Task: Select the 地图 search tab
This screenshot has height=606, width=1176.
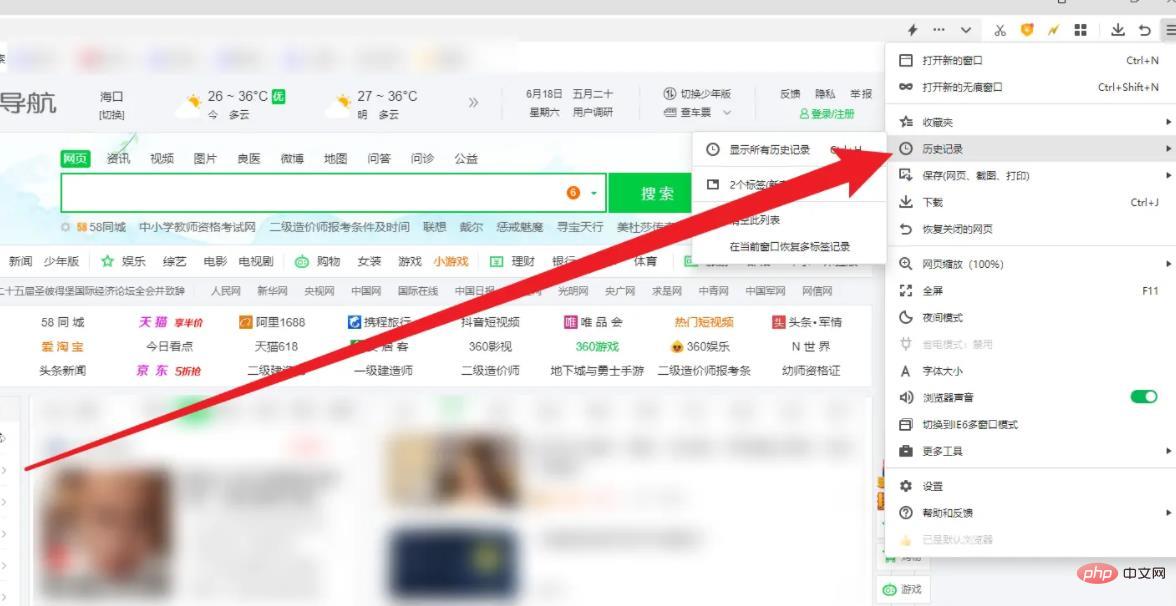Action: point(335,158)
